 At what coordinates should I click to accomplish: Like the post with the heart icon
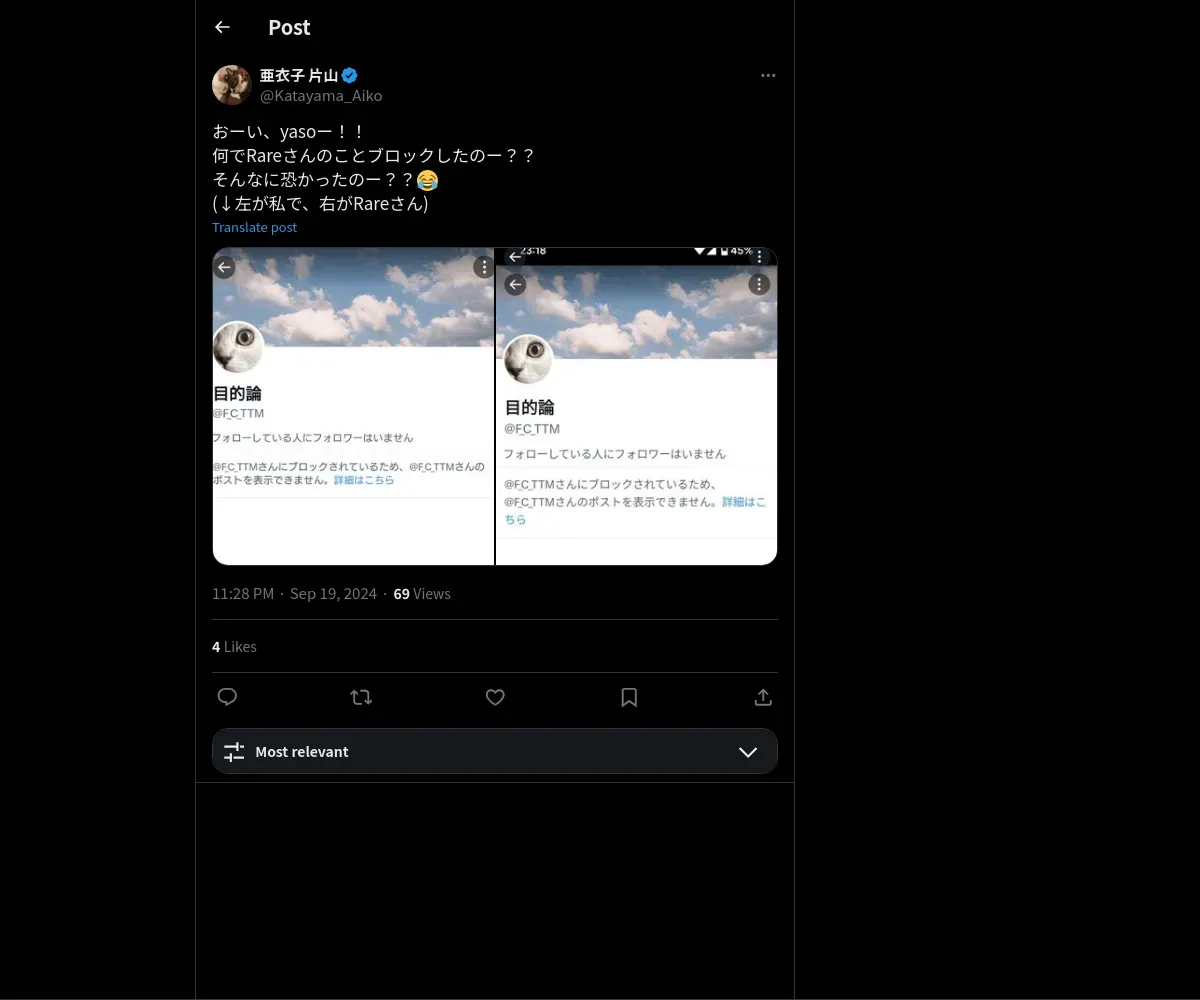point(495,697)
